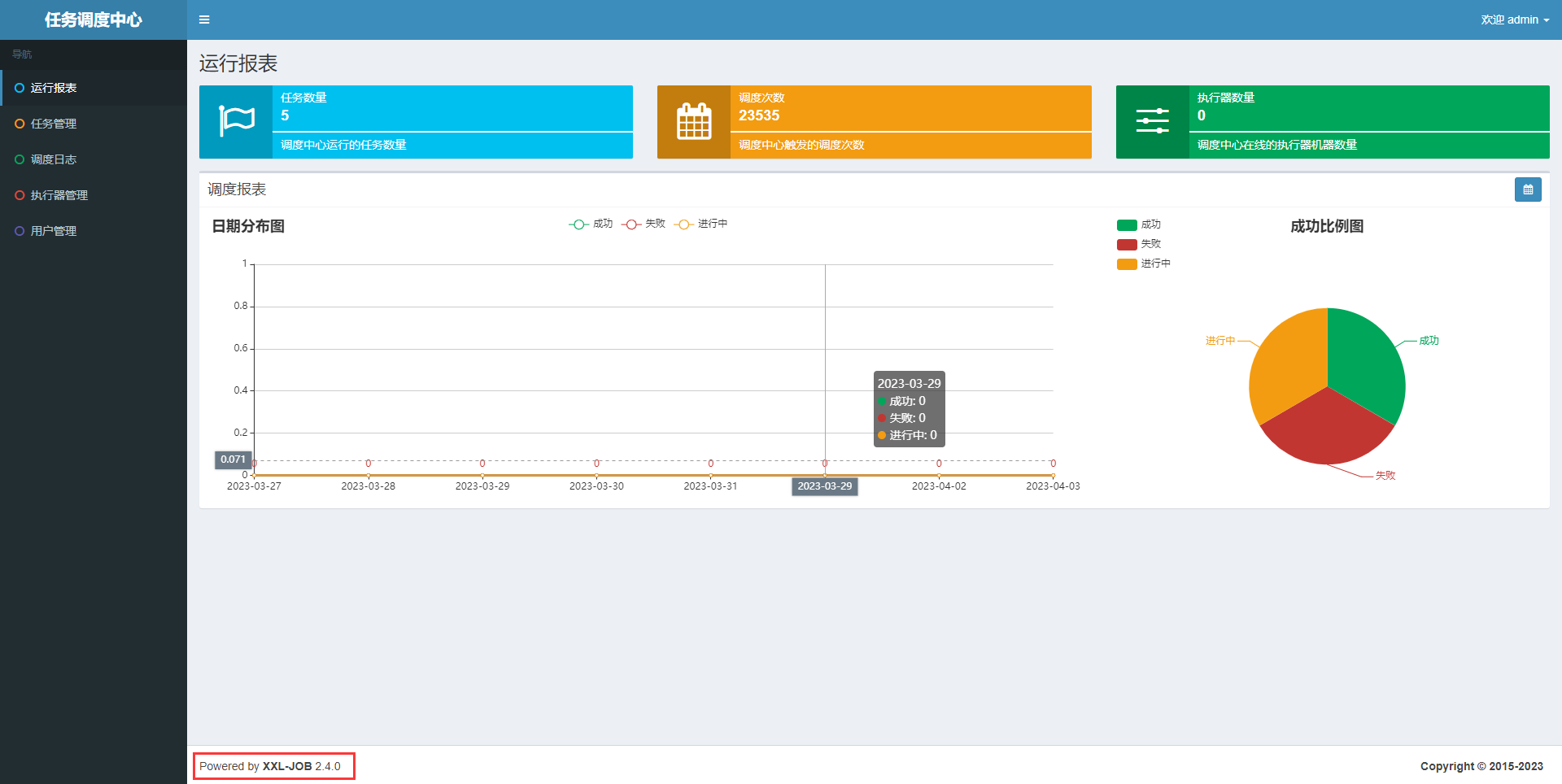Toggle the 进行中 series in the line chart legend
The image size is (1562, 784).
(701, 224)
